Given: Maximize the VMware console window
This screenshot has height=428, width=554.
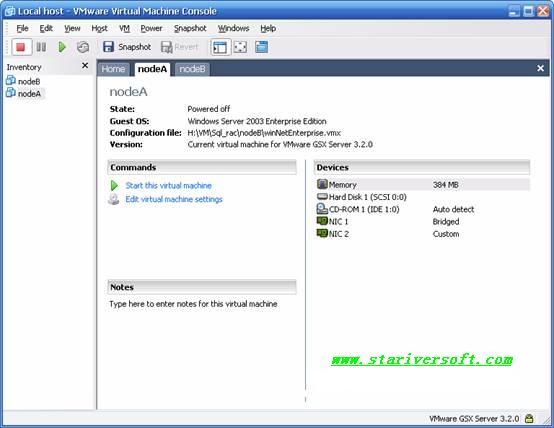Looking at the screenshot, I should [529, 11].
